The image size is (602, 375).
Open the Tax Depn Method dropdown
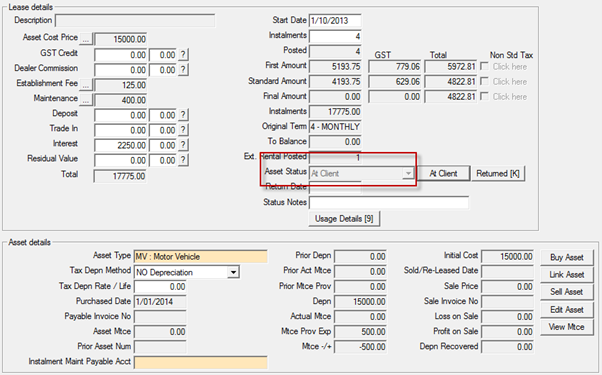click(x=233, y=272)
